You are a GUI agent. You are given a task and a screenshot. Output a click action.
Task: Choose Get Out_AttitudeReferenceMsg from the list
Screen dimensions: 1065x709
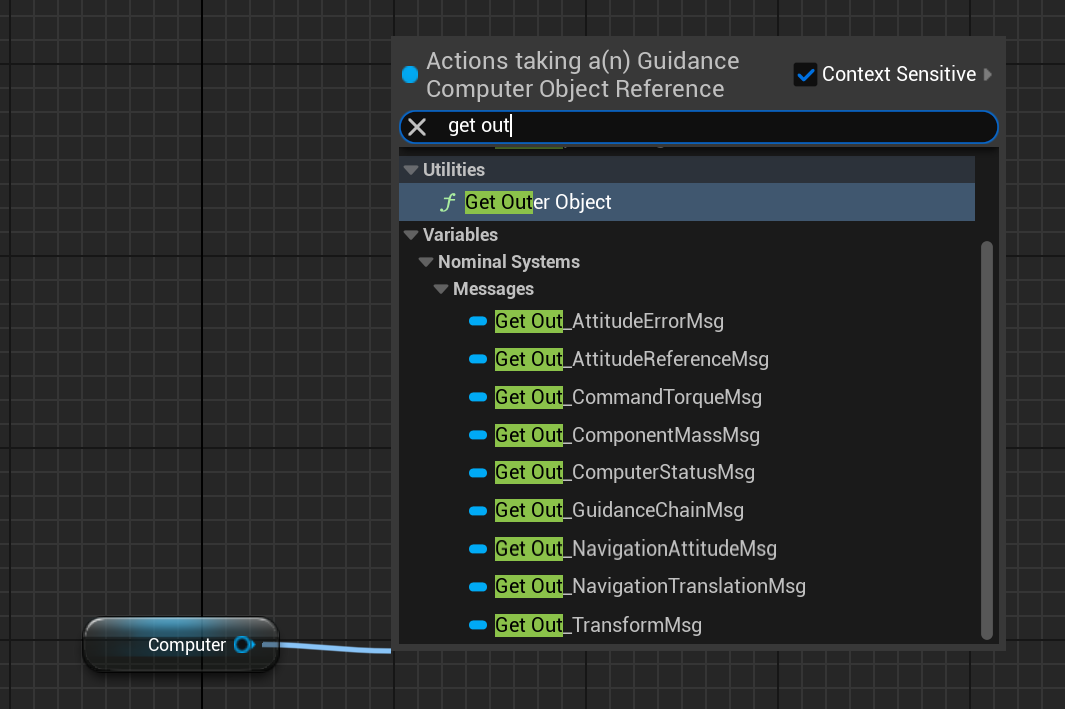pyautogui.click(x=632, y=359)
